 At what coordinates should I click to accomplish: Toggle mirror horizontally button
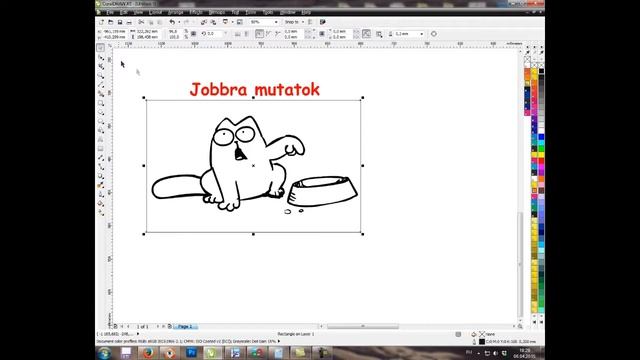point(238,34)
